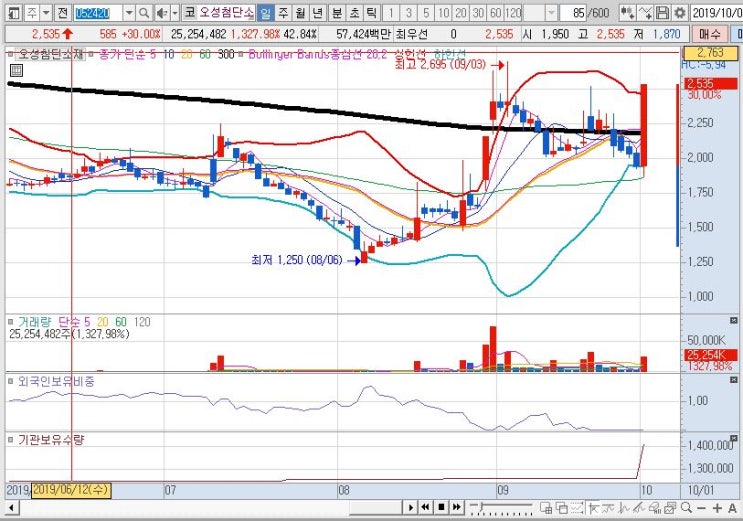Click the 10 interval button
This screenshot has height=521, width=743.
(x=444, y=13)
